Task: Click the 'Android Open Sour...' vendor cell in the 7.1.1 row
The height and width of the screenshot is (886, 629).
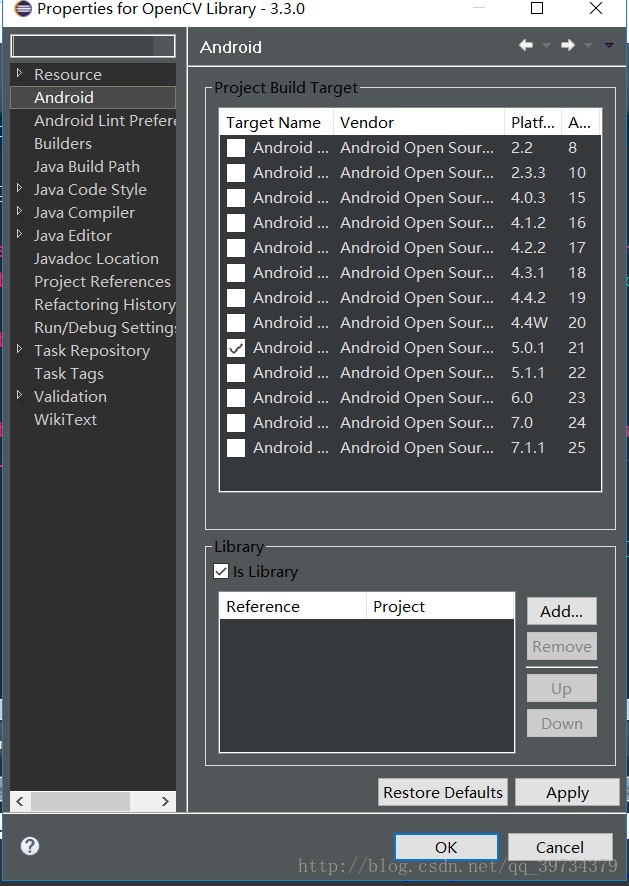Action: 417,448
